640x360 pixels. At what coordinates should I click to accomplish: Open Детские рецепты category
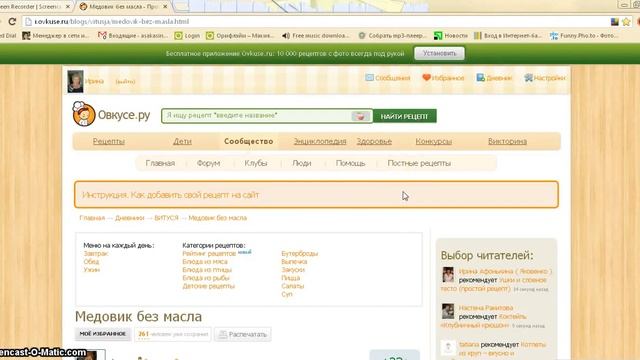(x=209, y=286)
